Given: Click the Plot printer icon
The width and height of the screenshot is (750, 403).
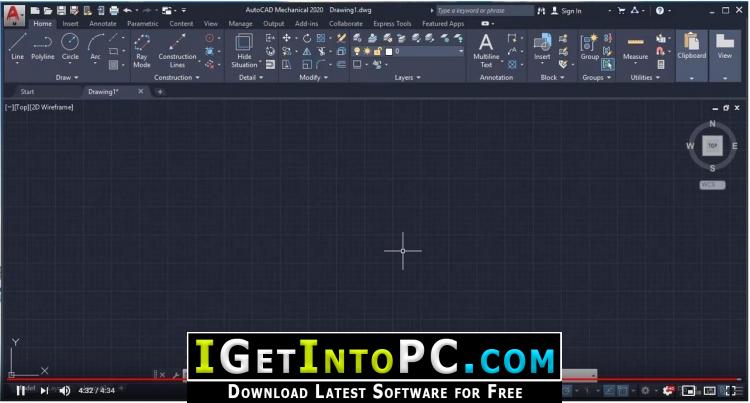Looking at the screenshot, I should pos(114,10).
